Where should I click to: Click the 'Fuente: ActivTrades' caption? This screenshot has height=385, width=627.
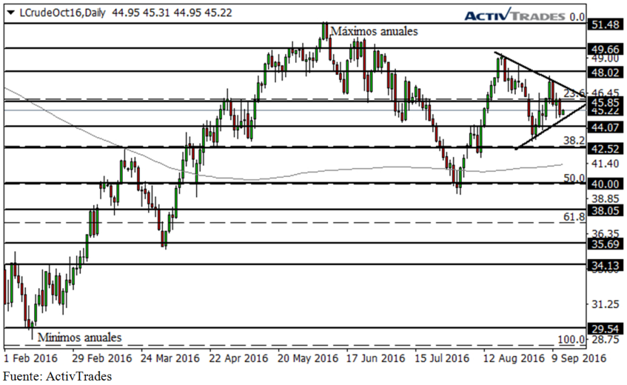pyautogui.click(x=58, y=376)
